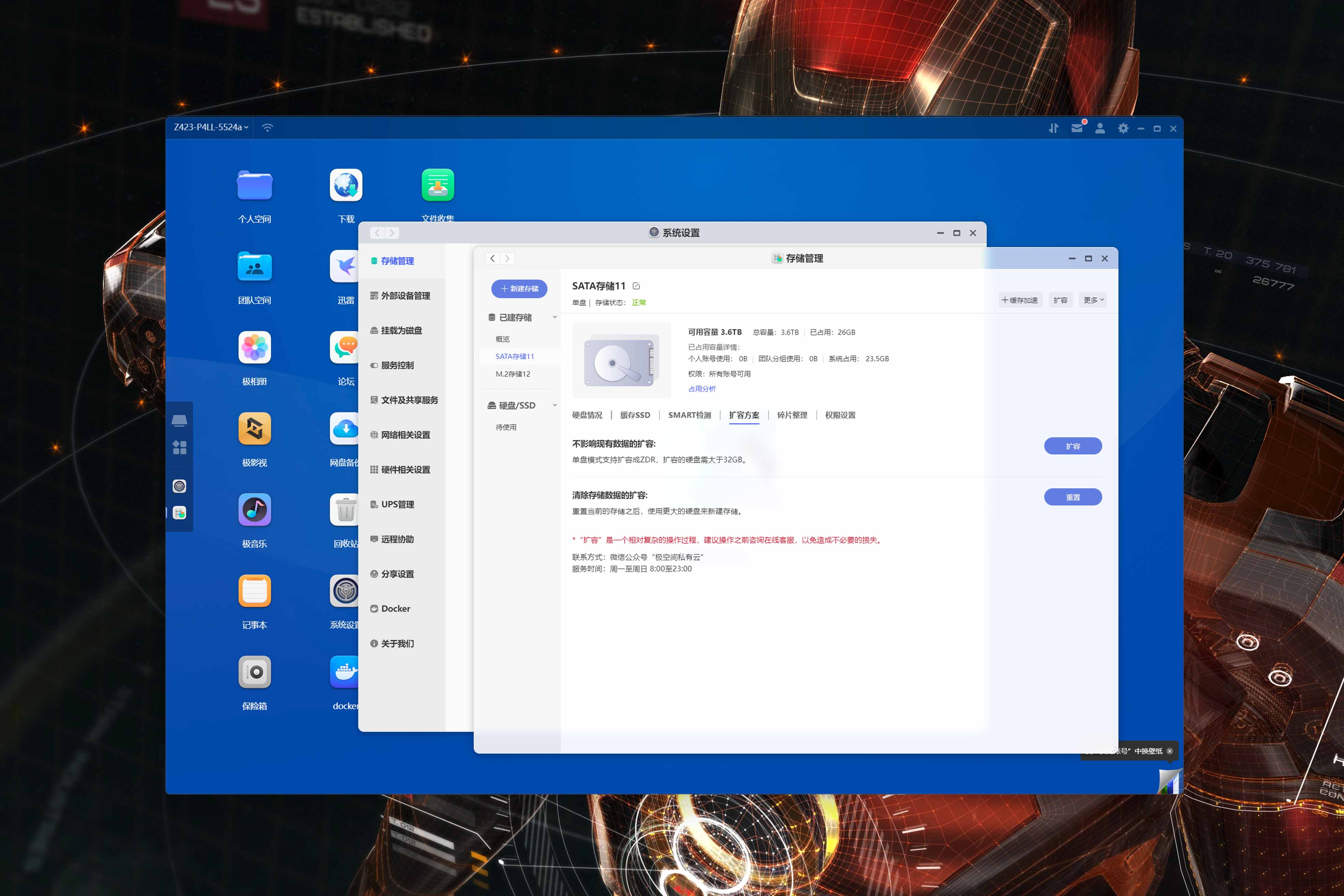Viewport: 1344px width, 896px height.
Task: Click the storage manager icon in left dock
Action: pos(179,513)
